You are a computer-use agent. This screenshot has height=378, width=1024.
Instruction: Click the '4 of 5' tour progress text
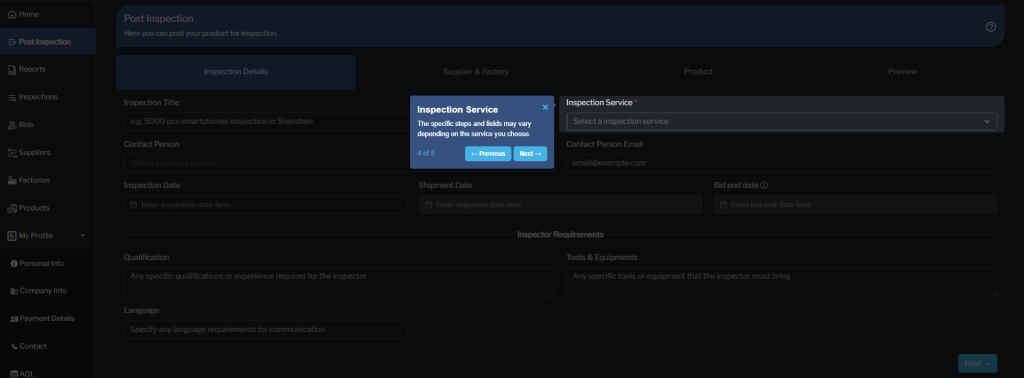(426, 153)
